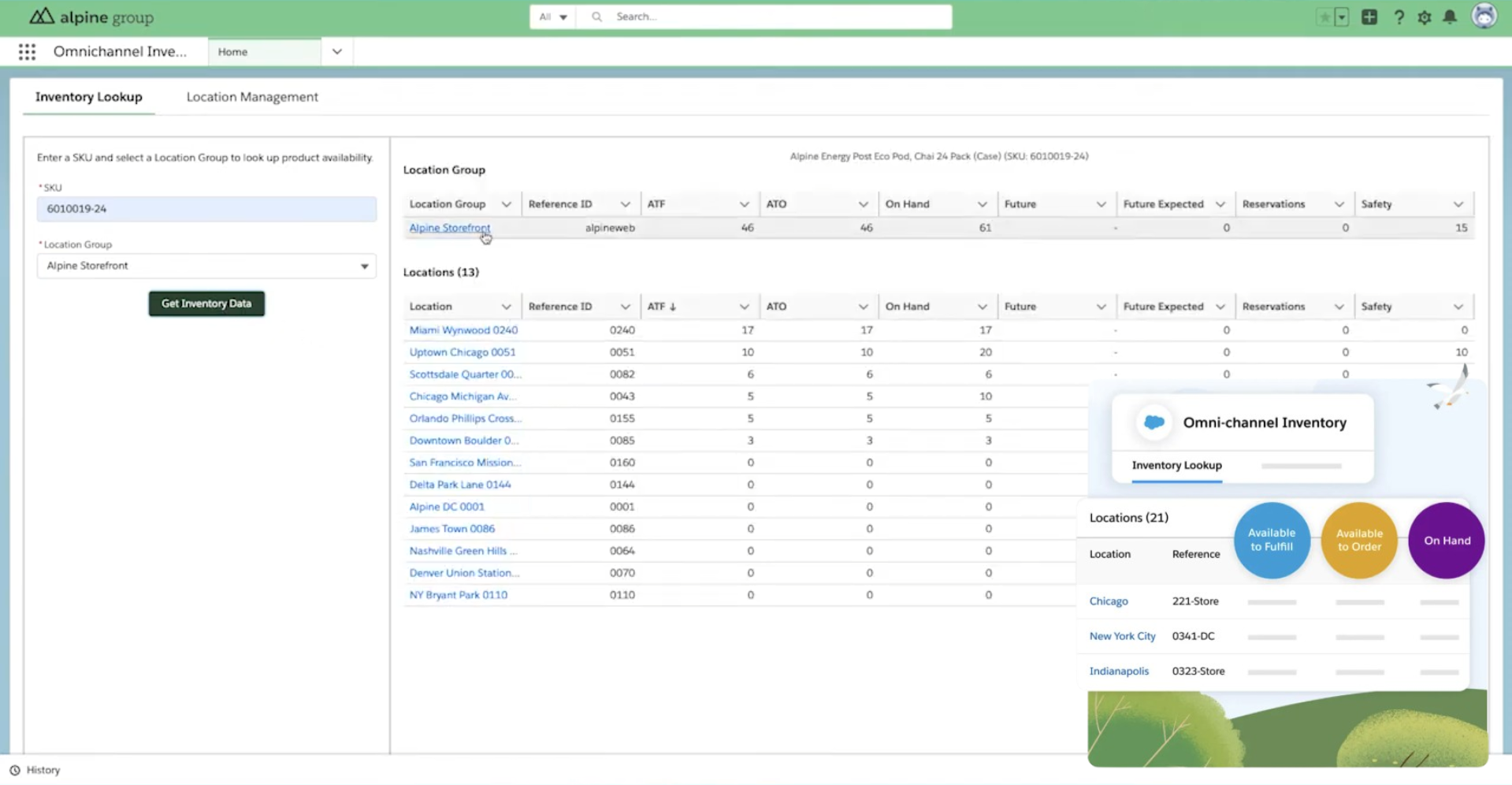
Task: Open the Downtown Boulder location link
Action: point(463,441)
